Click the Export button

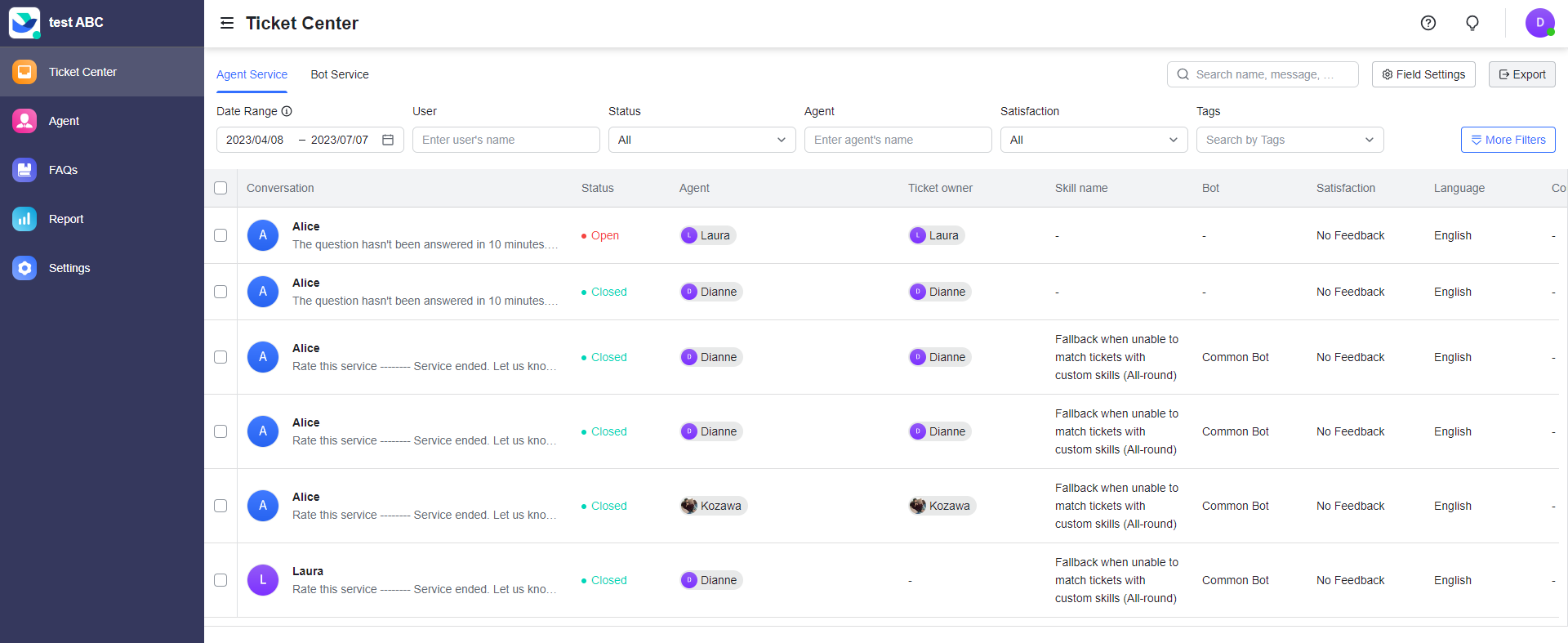(1521, 74)
